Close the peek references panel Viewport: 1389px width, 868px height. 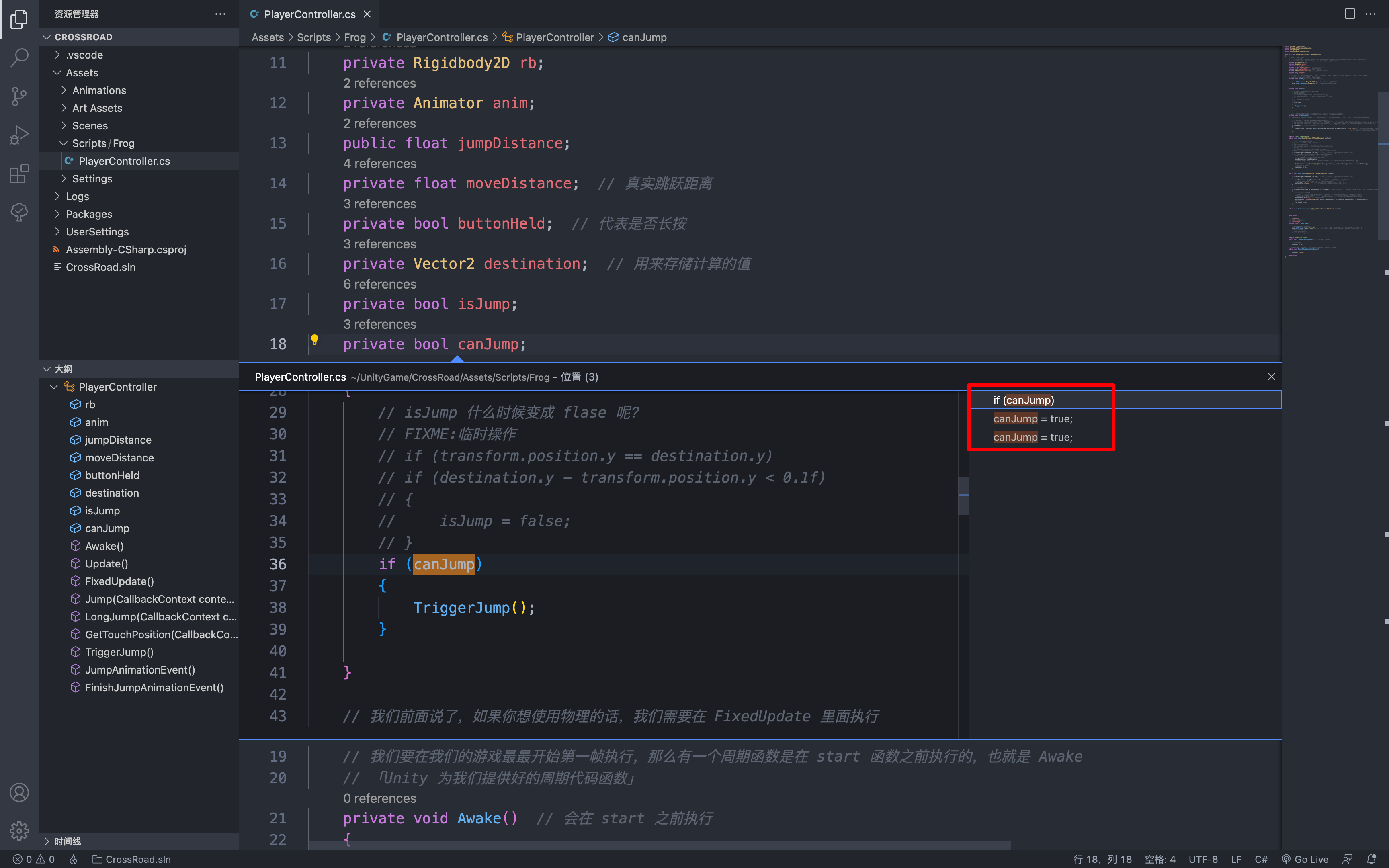point(1271,377)
